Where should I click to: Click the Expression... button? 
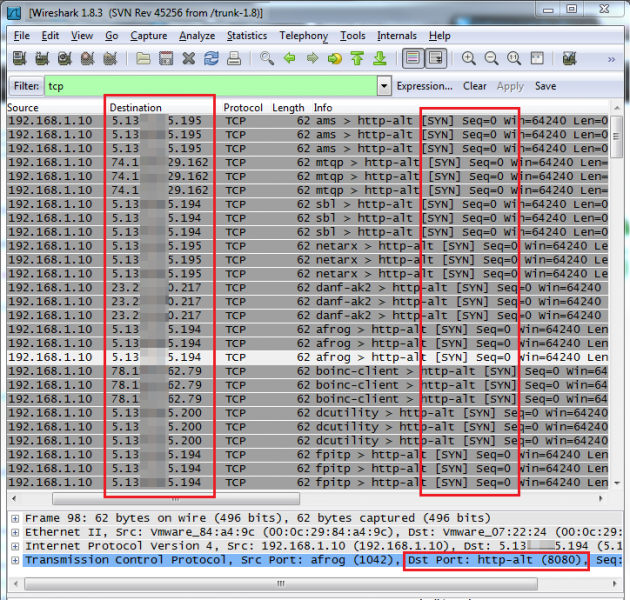pyautogui.click(x=425, y=86)
